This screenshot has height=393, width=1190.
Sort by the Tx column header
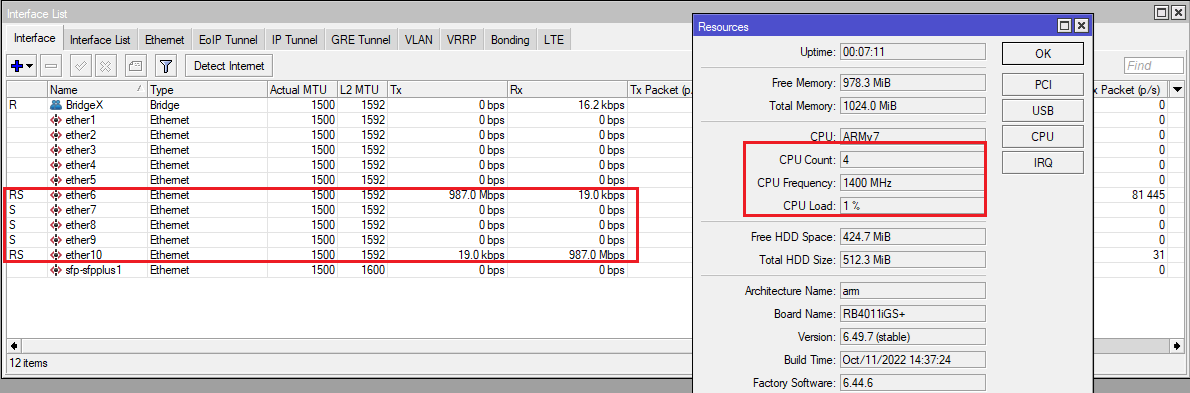447,90
